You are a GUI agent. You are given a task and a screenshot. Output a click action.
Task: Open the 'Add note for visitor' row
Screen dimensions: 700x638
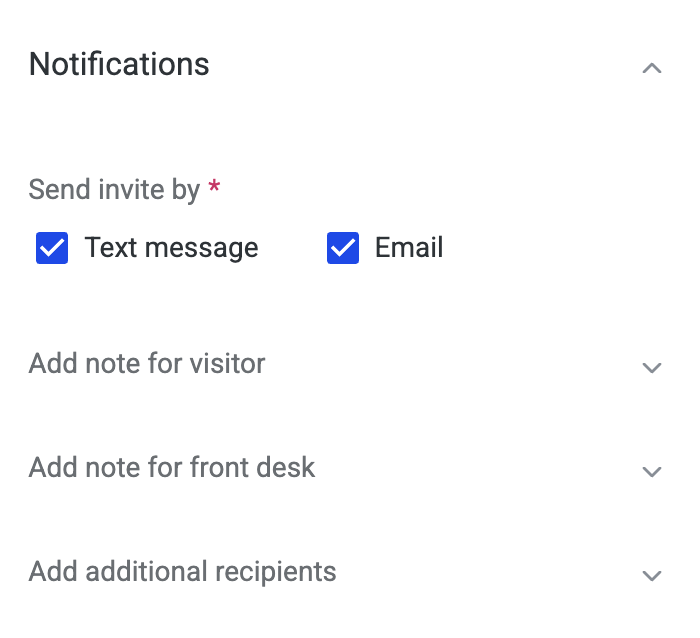pyautogui.click(x=147, y=364)
